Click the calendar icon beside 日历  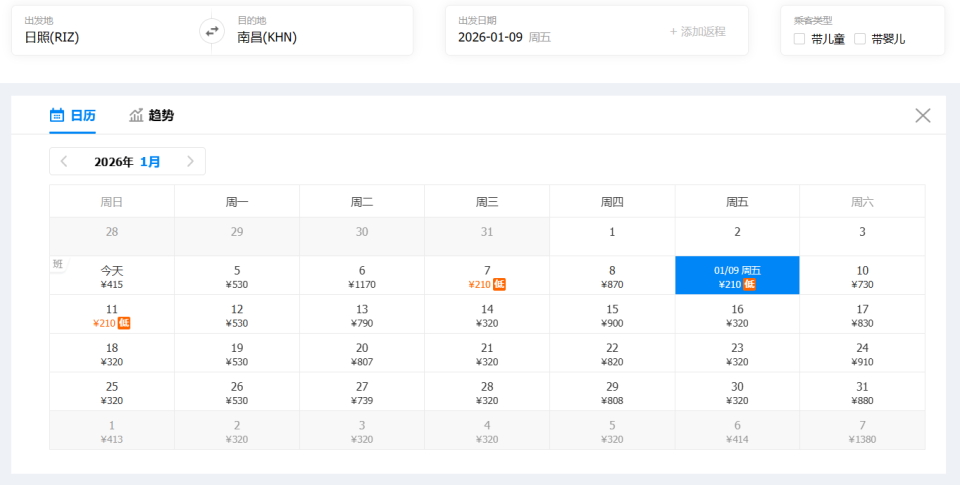pos(57,115)
